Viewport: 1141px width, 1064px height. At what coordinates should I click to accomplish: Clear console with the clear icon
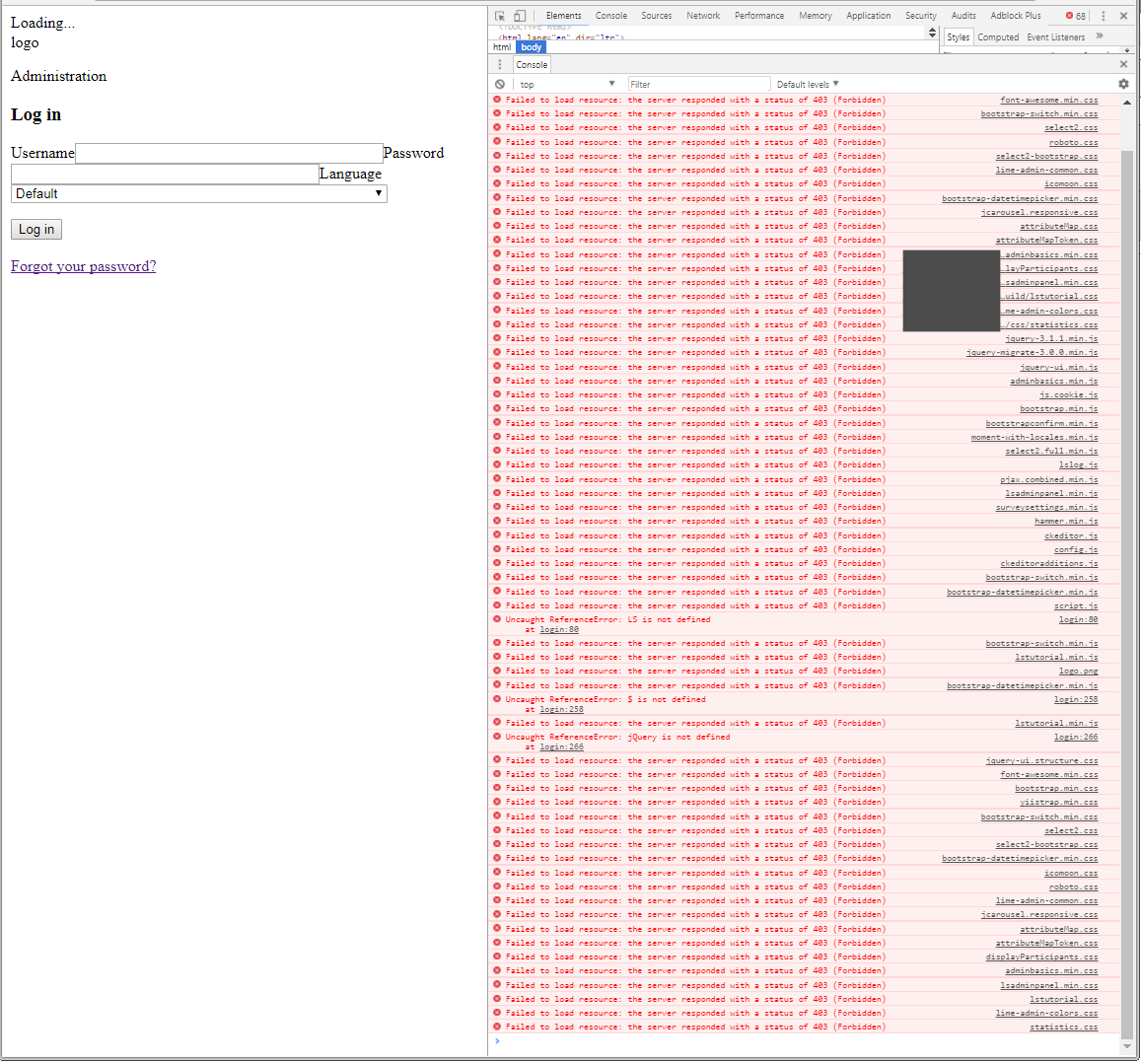pos(500,85)
